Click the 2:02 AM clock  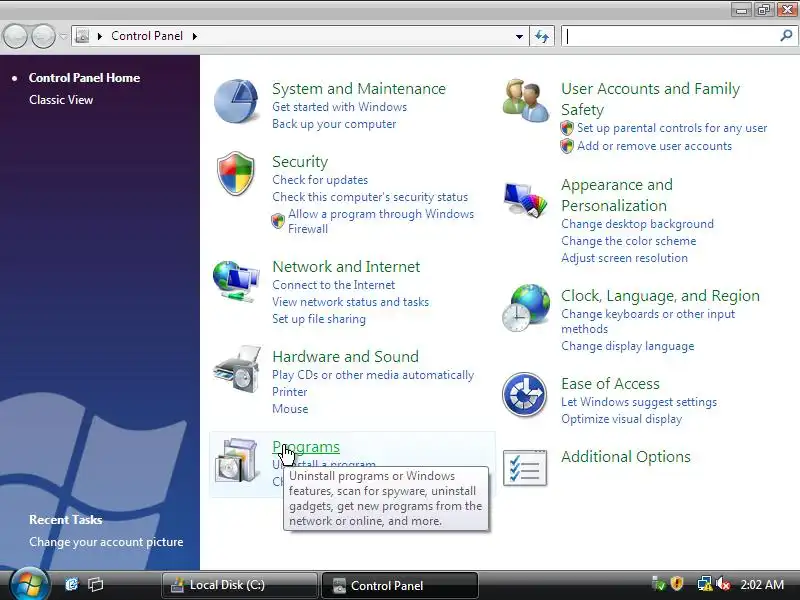click(762, 584)
